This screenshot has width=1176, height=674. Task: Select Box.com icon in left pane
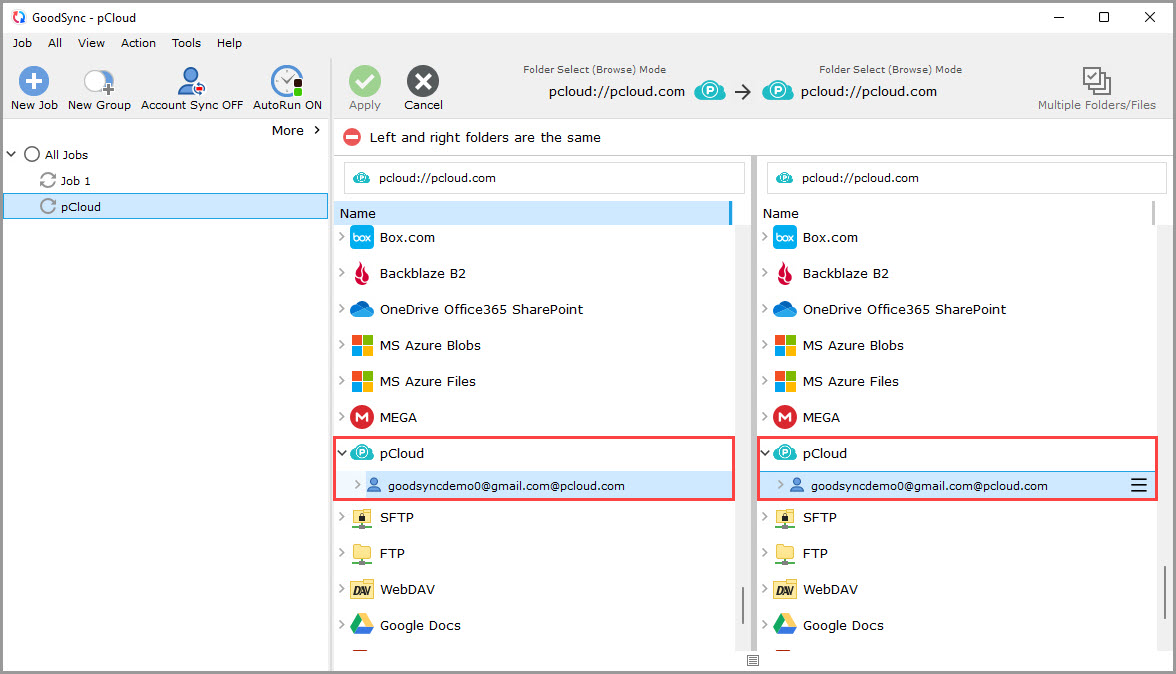point(362,238)
